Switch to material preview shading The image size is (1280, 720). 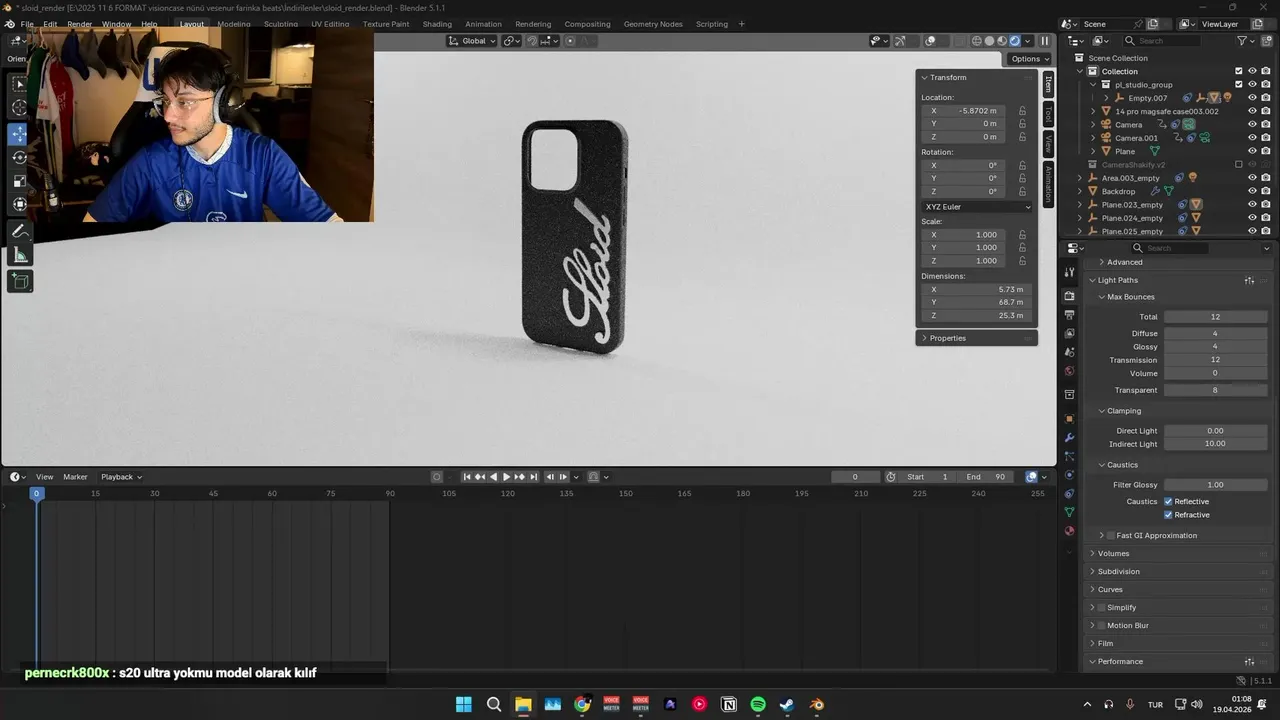pos(1002,41)
